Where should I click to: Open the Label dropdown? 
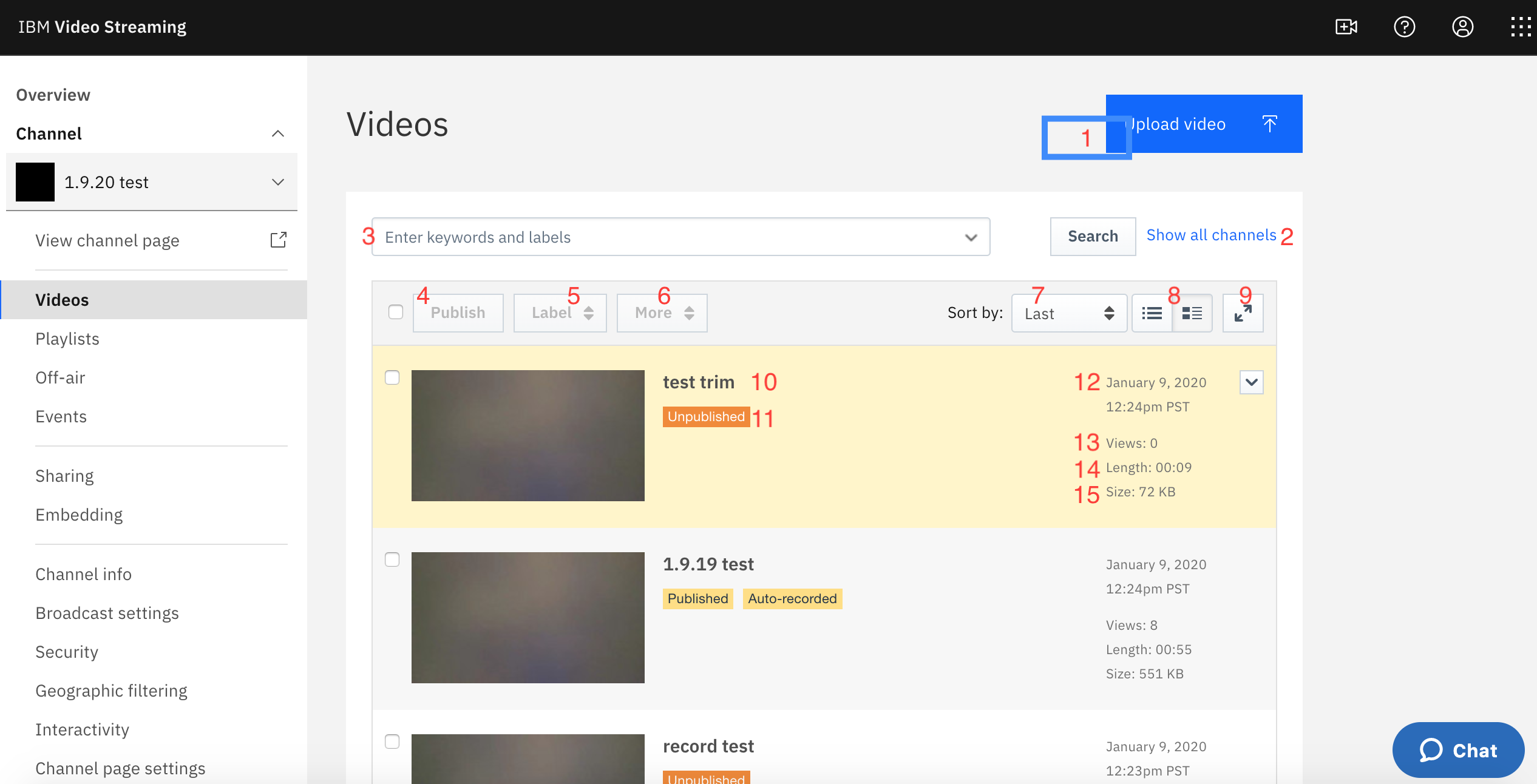[x=560, y=313]
